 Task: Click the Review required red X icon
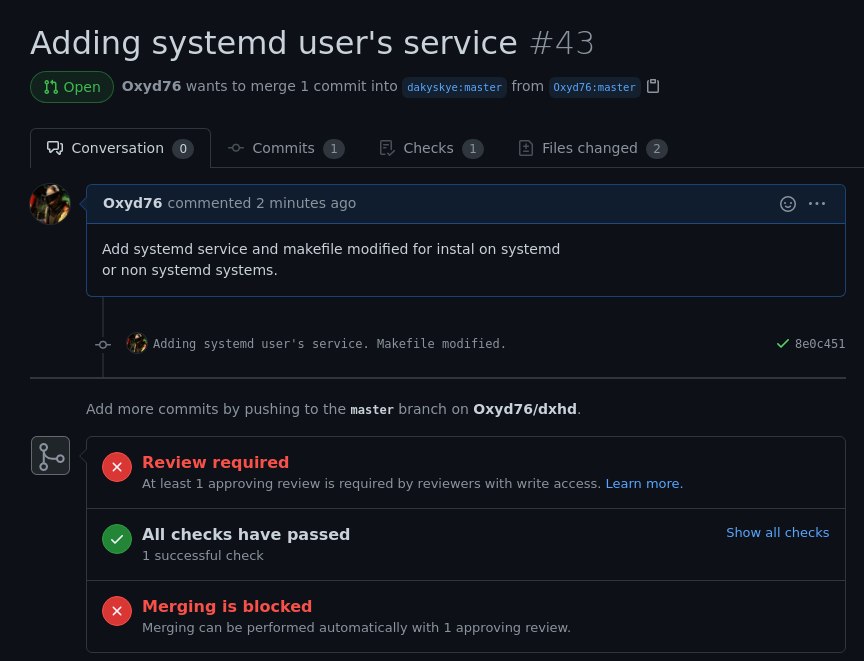click(117, 467)
